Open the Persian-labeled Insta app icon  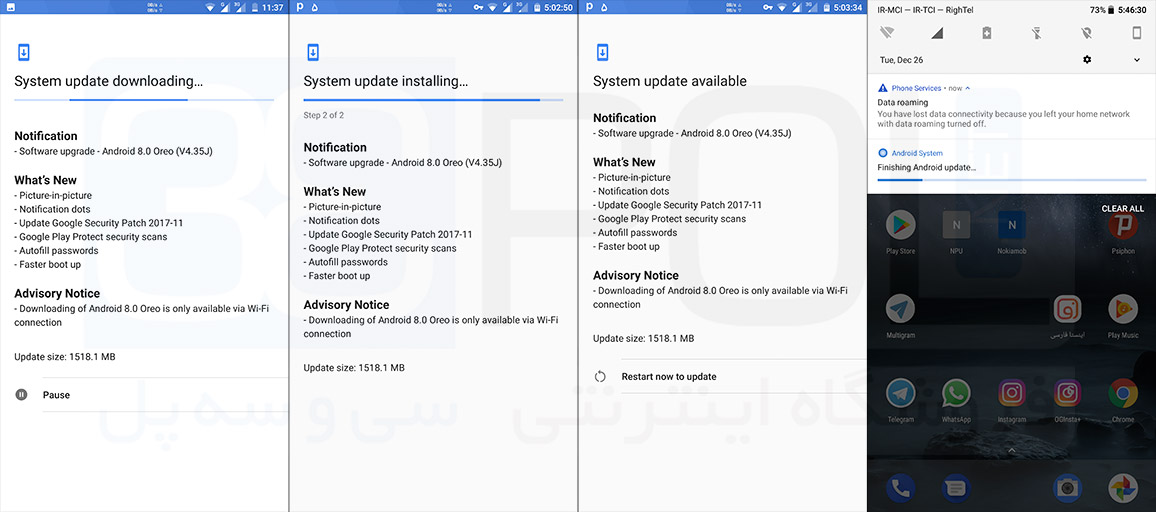[1068, 309]
